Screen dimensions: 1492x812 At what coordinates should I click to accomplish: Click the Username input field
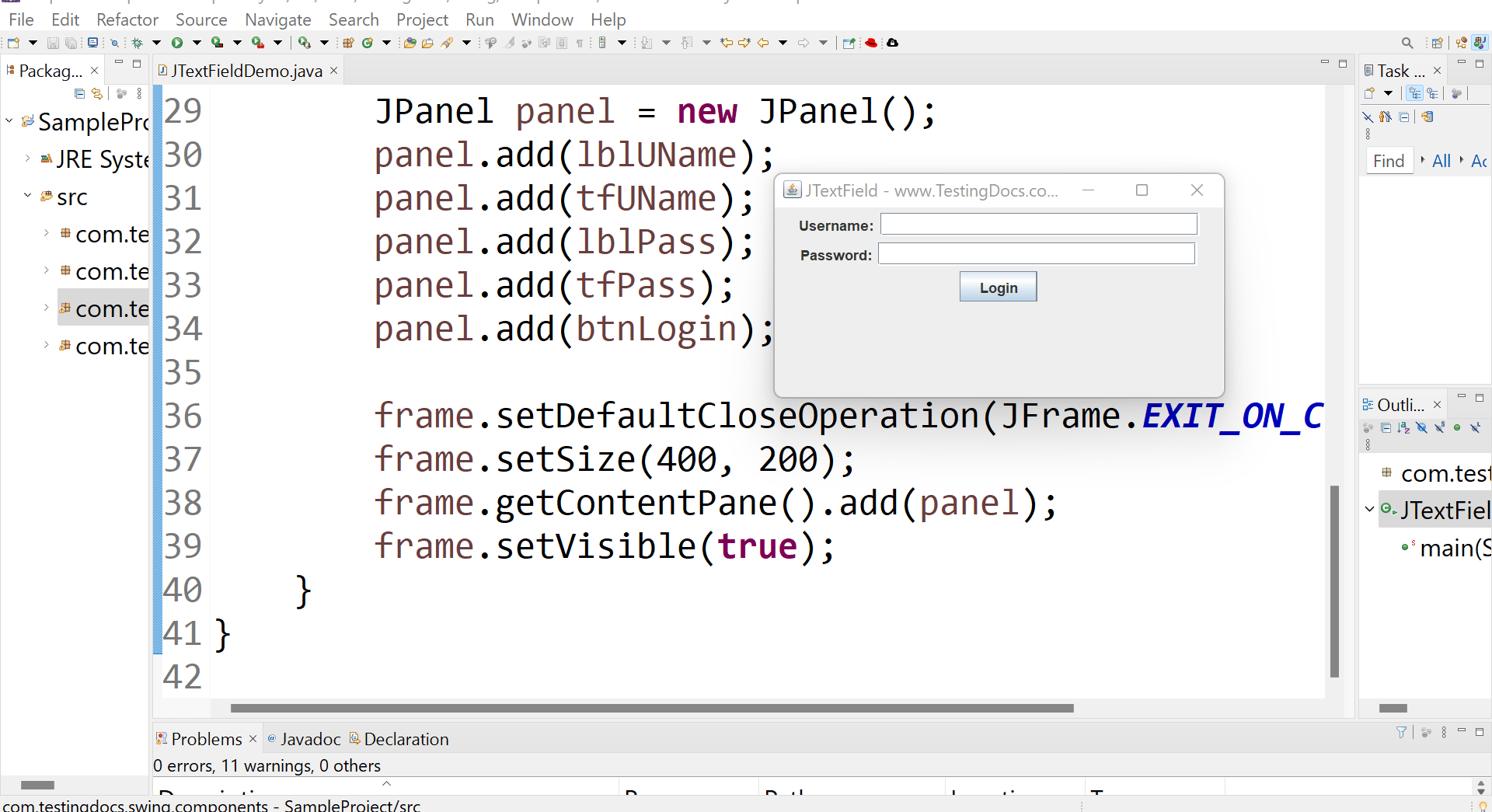tap(1037, 225)
